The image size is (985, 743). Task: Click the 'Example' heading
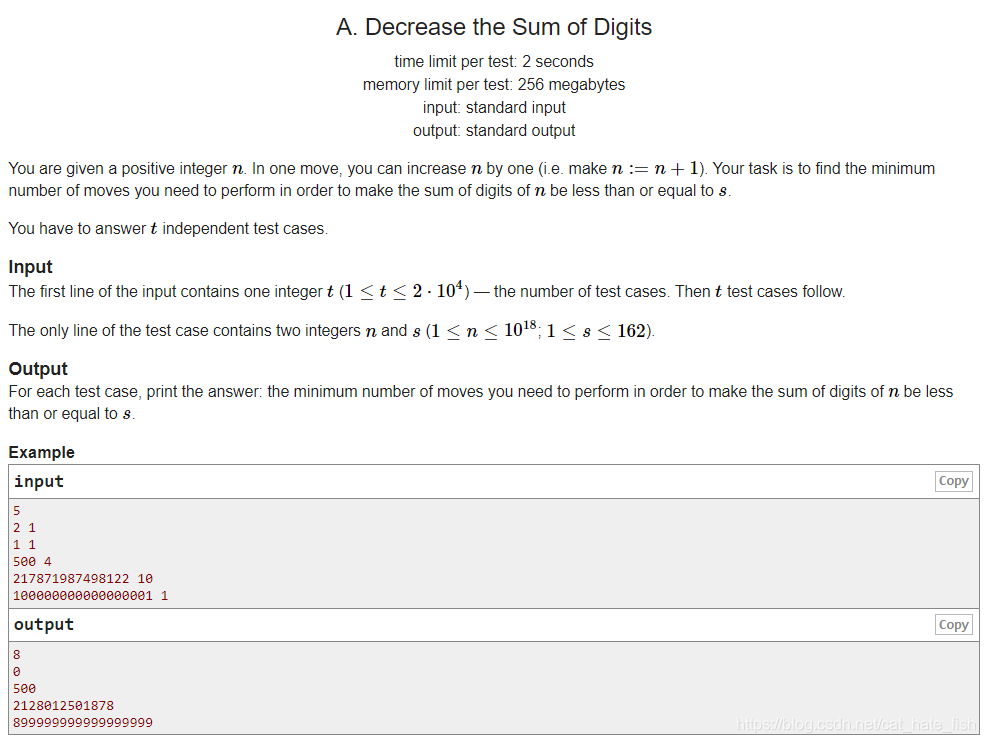[41, 452]
